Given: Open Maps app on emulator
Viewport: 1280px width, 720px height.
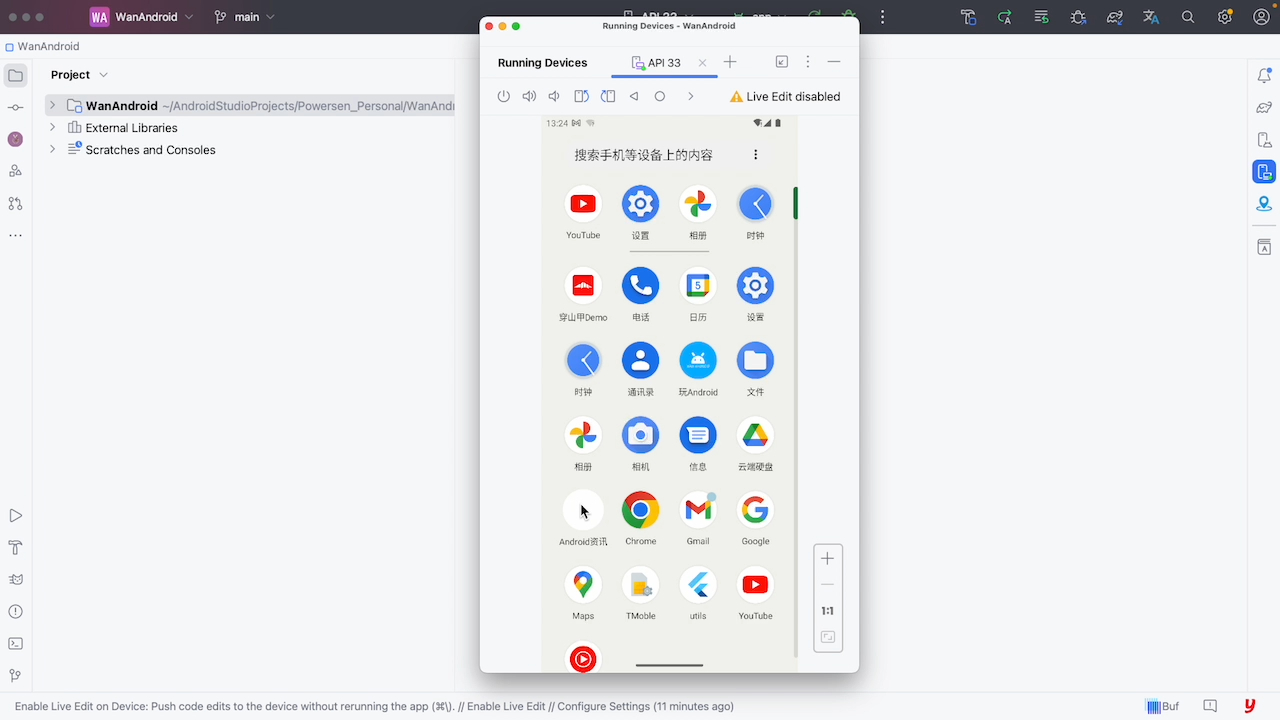Looking at the screenshot, I should pos(583,593).
